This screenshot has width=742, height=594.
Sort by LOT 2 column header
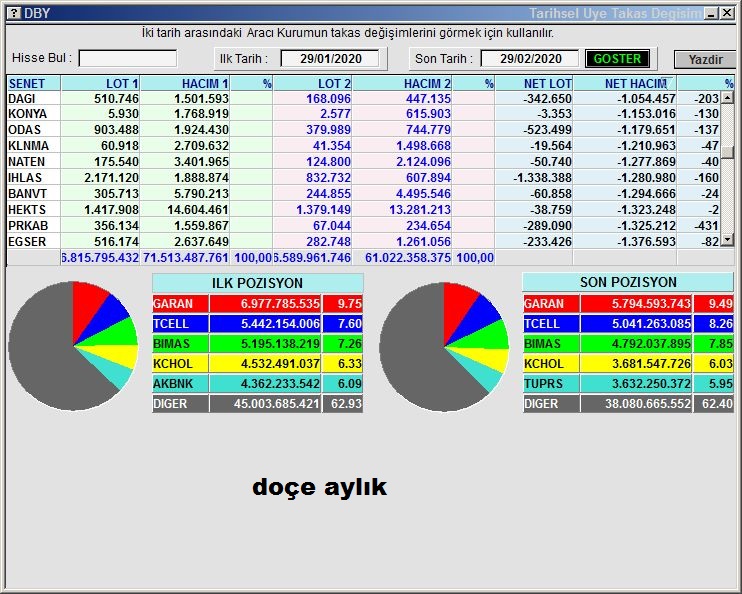tap(312, 84)
